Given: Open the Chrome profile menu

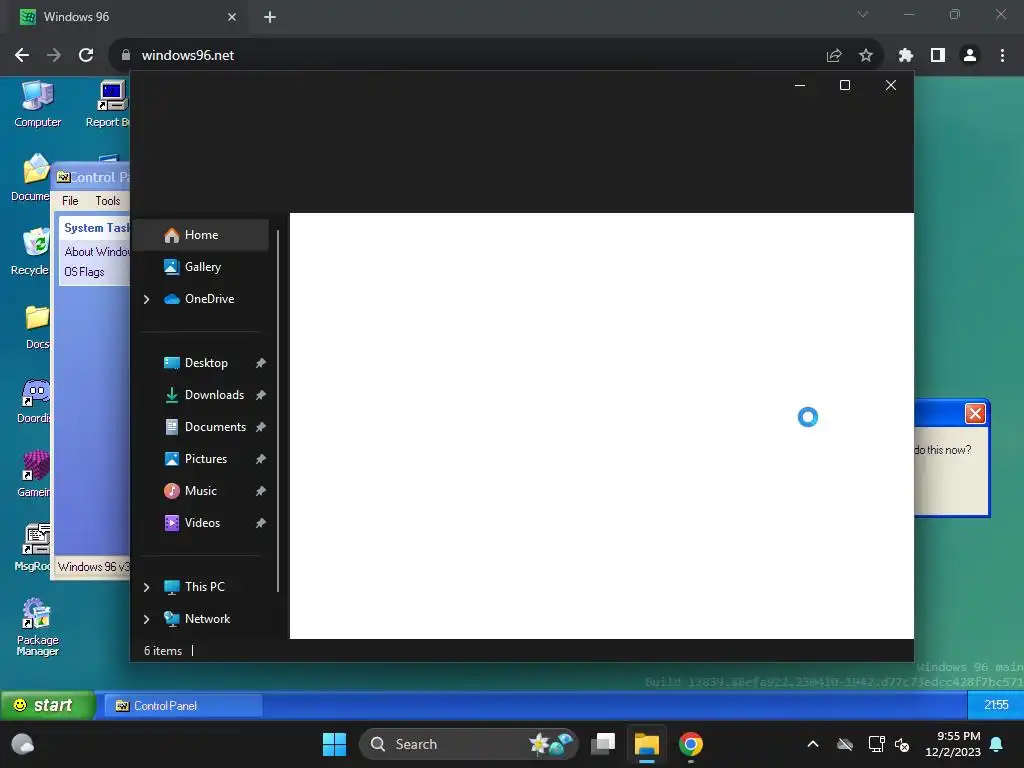Looking at the screenshot, I should (970, 56).
